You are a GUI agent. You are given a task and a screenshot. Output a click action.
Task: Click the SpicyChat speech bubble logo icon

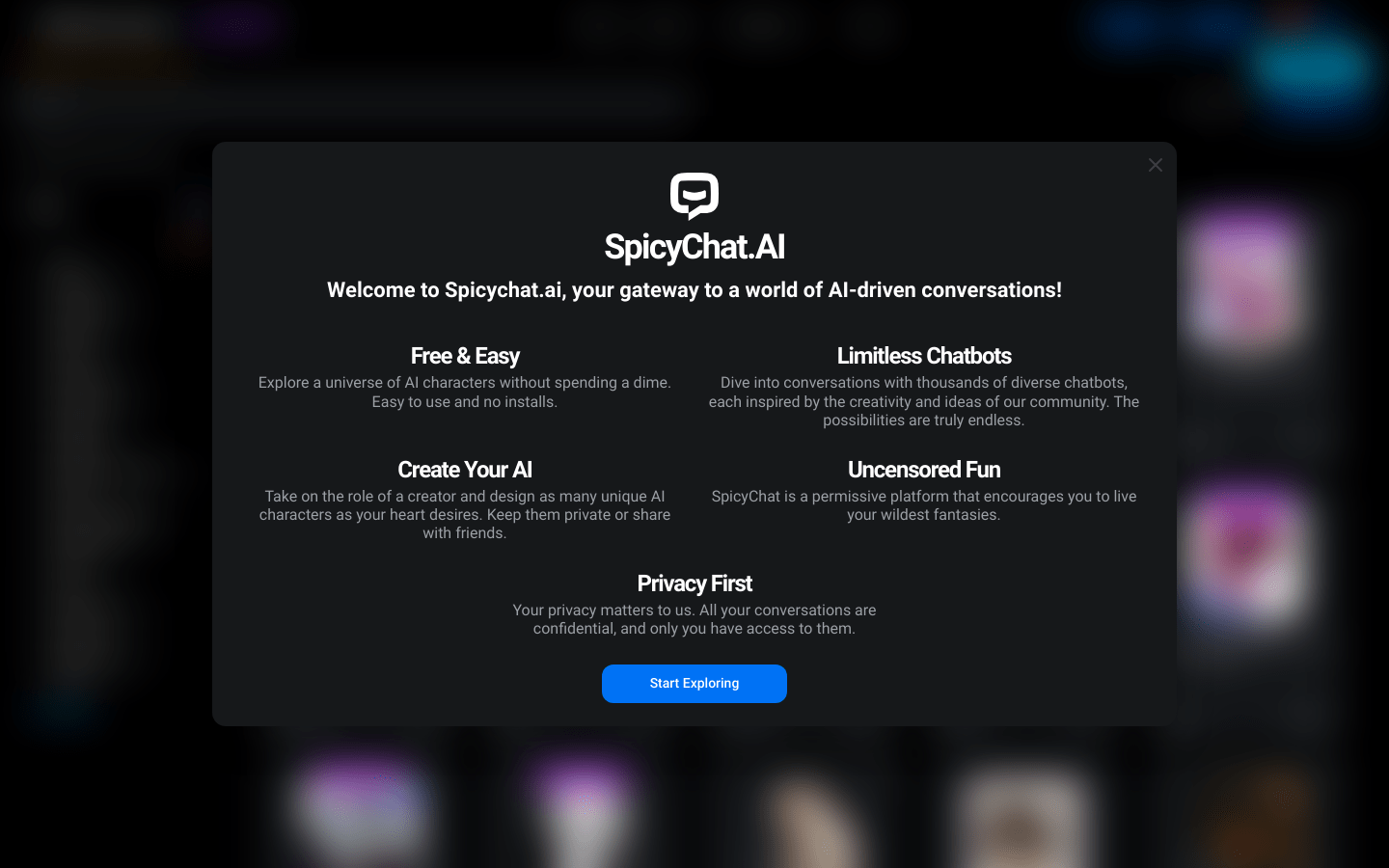pos(694,196)
